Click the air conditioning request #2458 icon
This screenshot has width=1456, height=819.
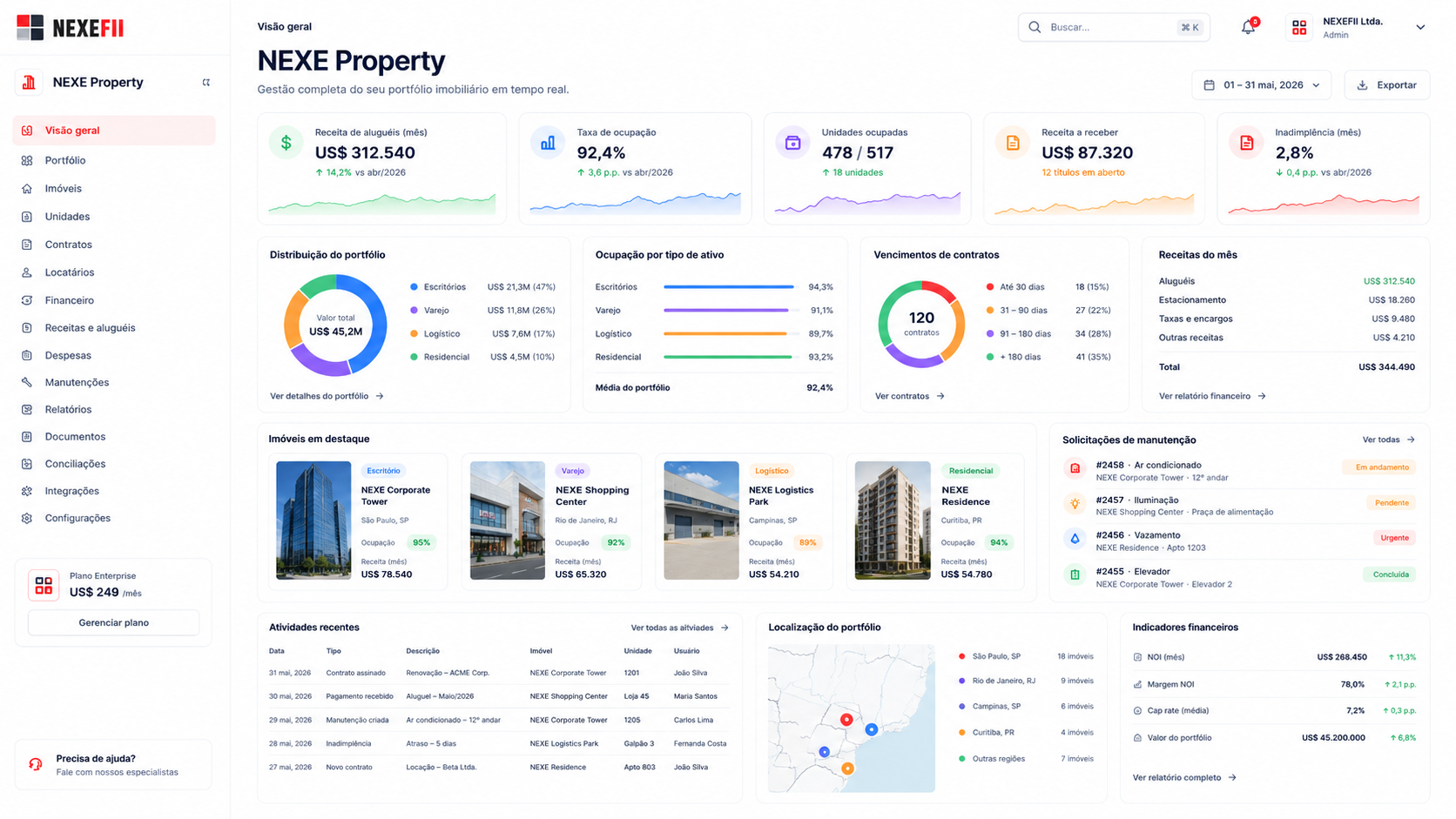click(x=1075, y=468)
